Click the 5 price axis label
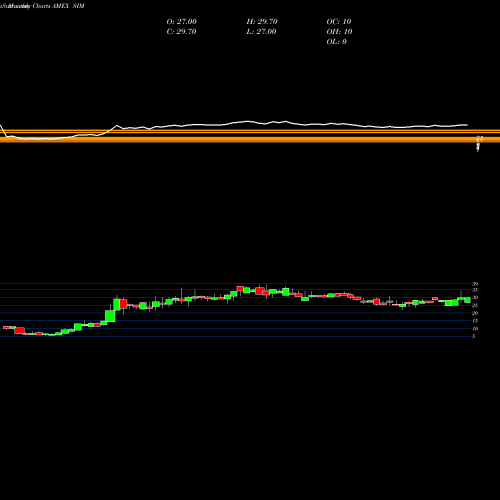Screen dimensions: 500x500 [474, 336]
